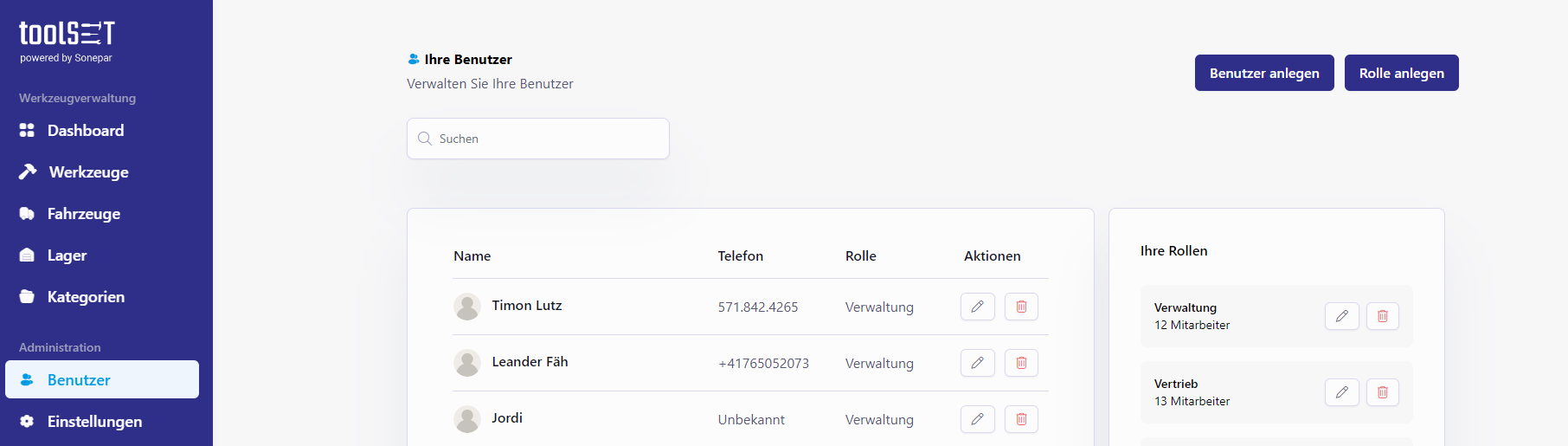This screenshot has width=1568, height=446.
Task: Delete the Verwaltung role
Action: click(1382, 316)
